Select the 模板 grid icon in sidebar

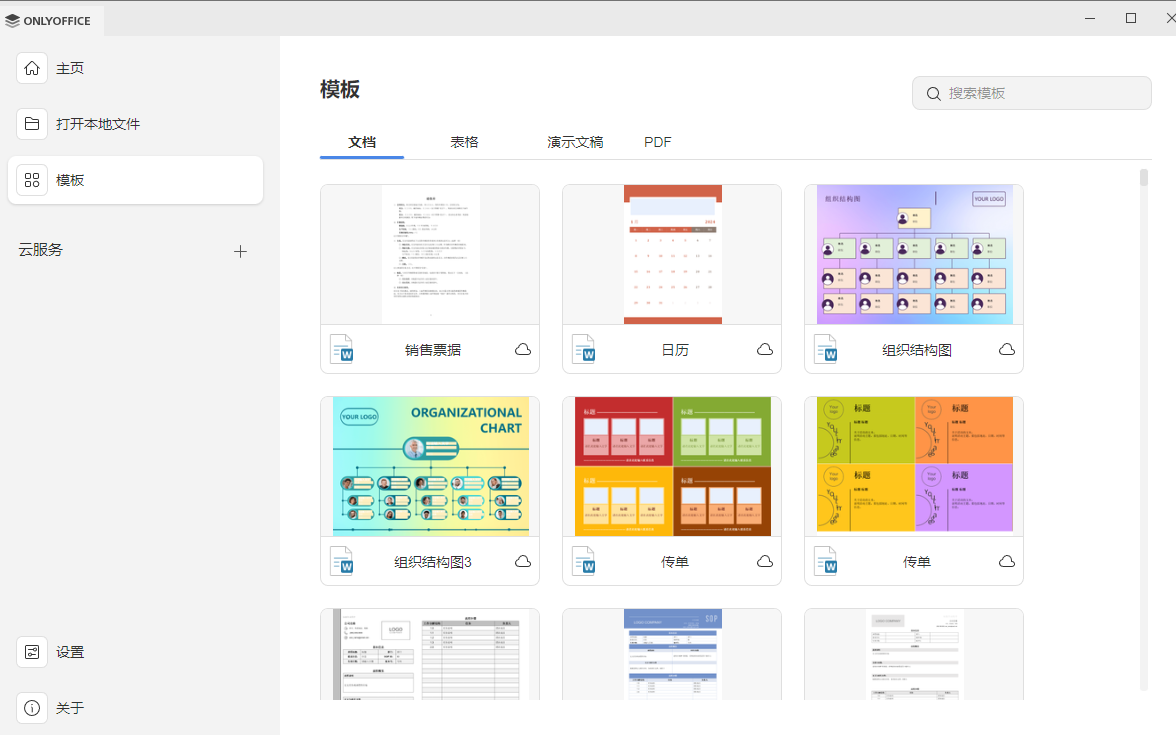[32, 180]
